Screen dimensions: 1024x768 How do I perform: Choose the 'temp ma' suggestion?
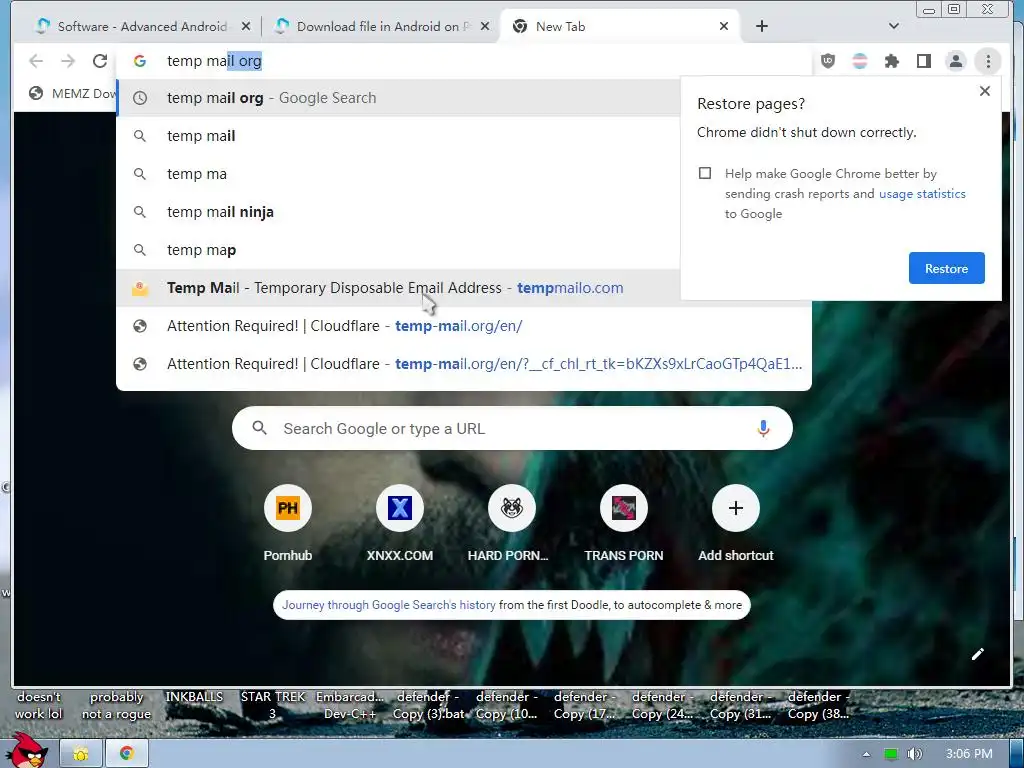point(398,174)
